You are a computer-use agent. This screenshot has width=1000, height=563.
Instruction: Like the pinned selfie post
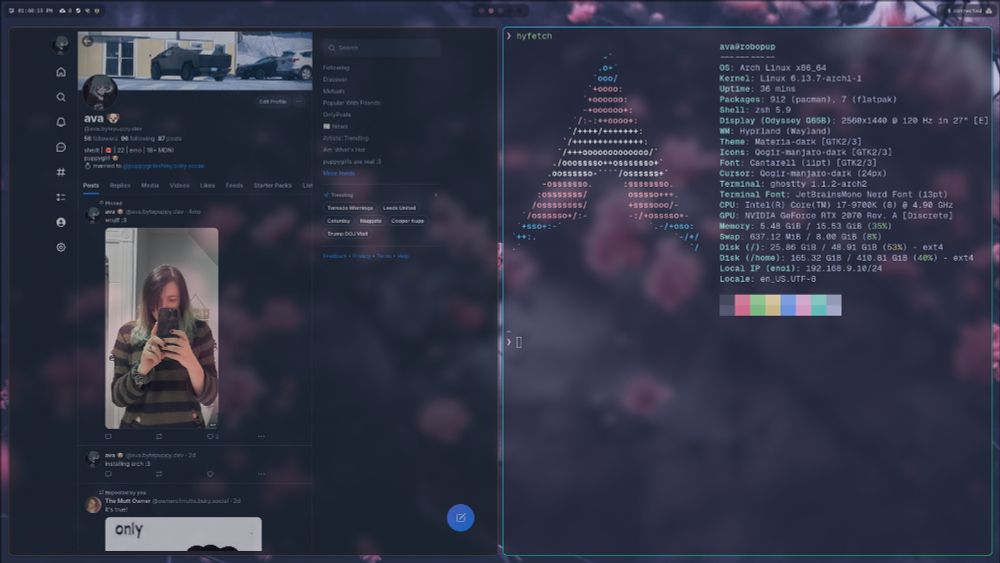coord(212,437)
